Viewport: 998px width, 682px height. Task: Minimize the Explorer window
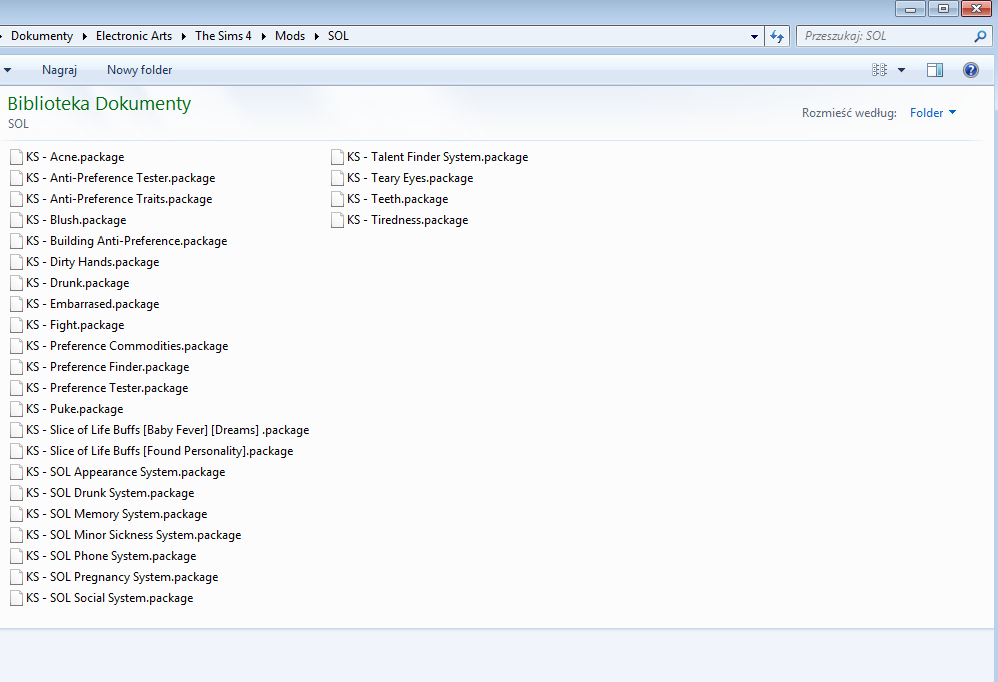tap(910, 9)
